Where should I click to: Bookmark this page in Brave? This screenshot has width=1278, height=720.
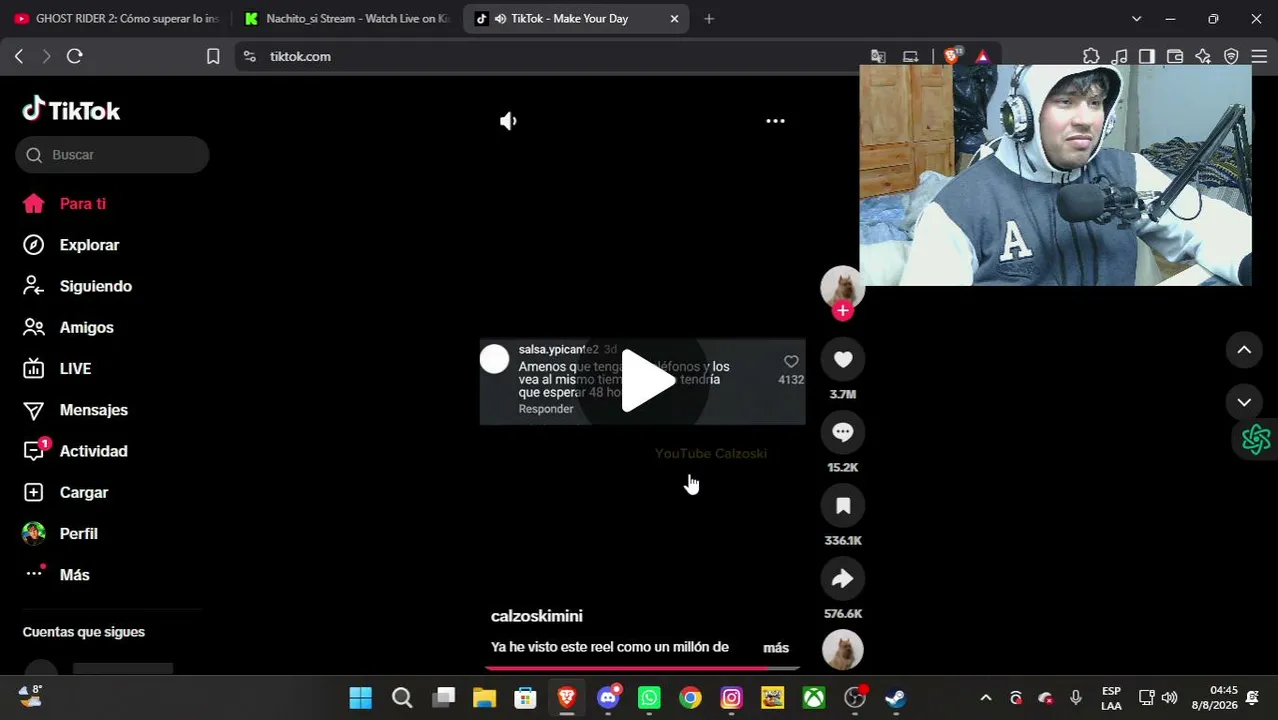(213, 57)
